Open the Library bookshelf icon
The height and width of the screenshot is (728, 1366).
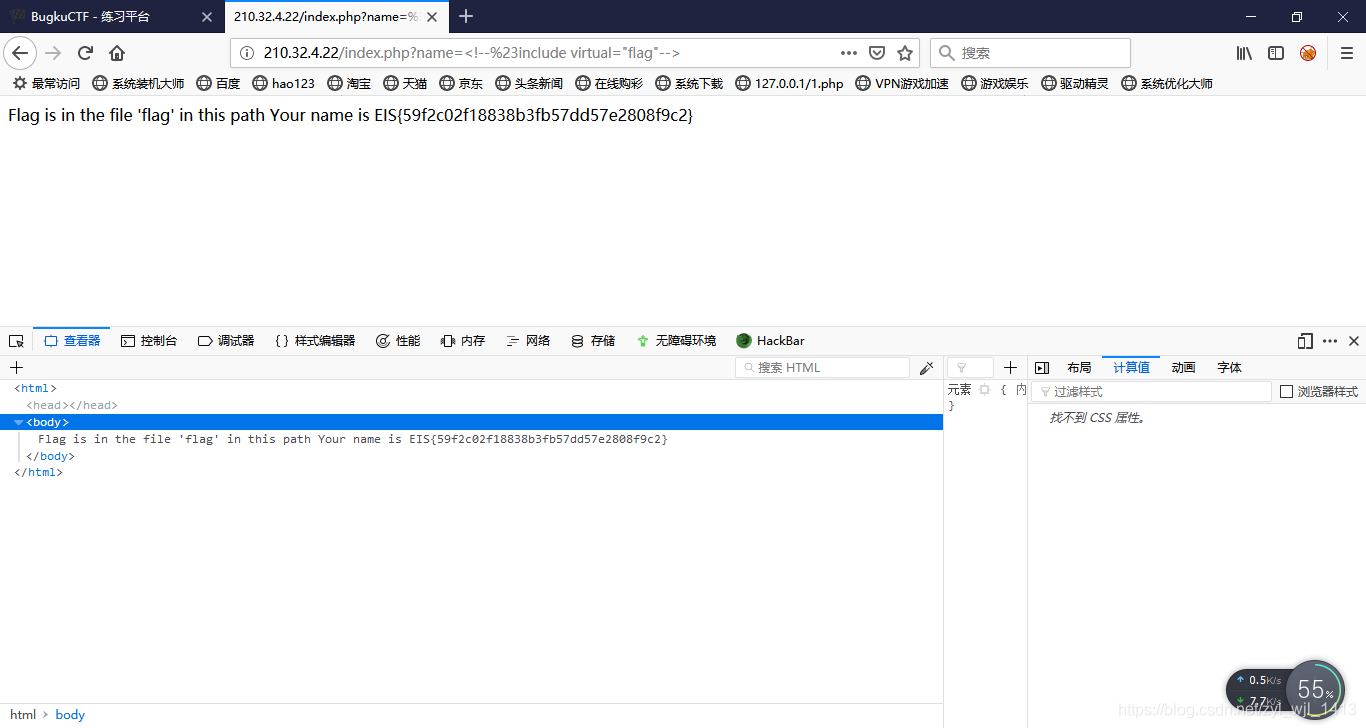[1244, 53]
